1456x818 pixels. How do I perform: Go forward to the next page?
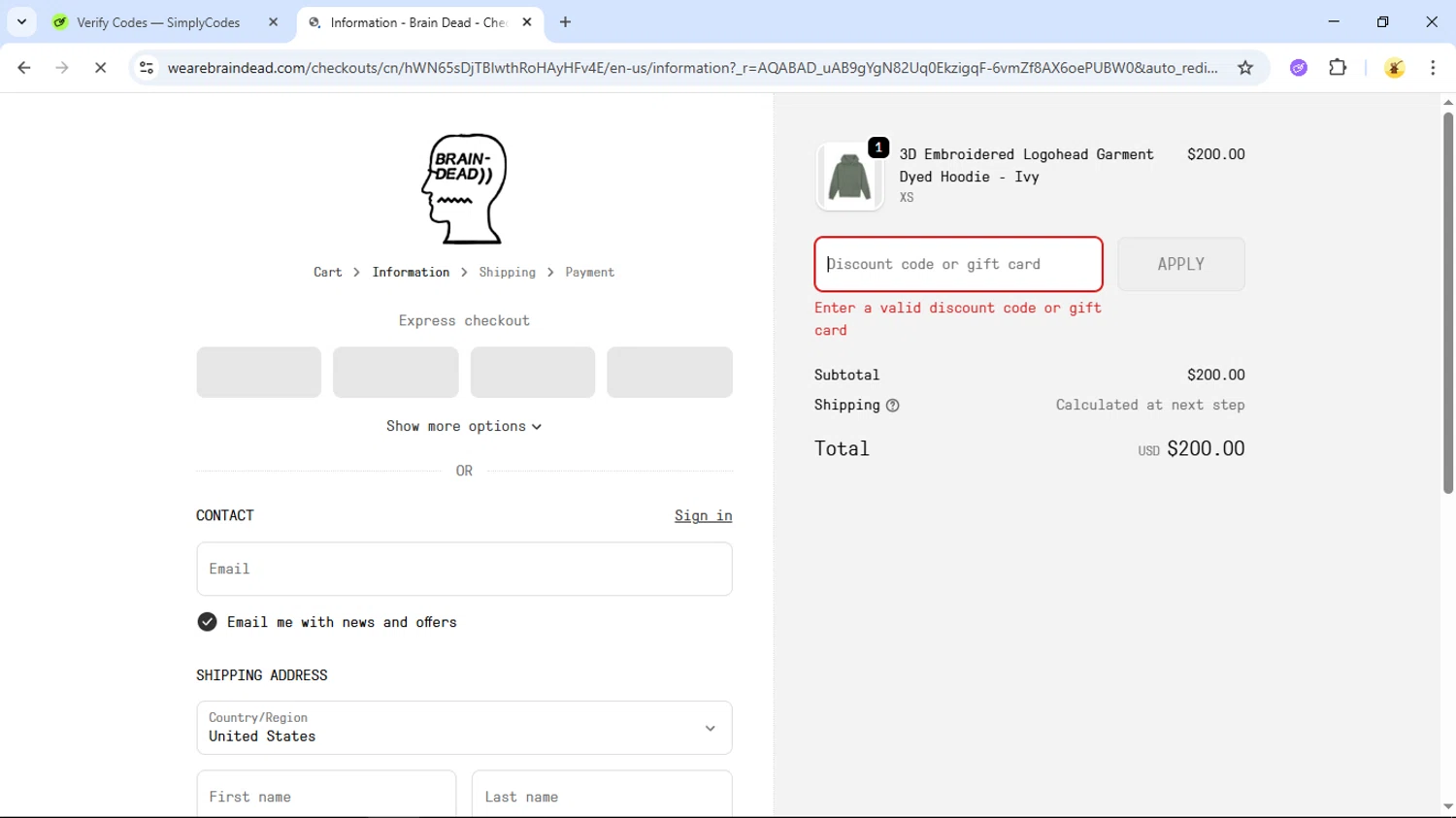point(62,68)
